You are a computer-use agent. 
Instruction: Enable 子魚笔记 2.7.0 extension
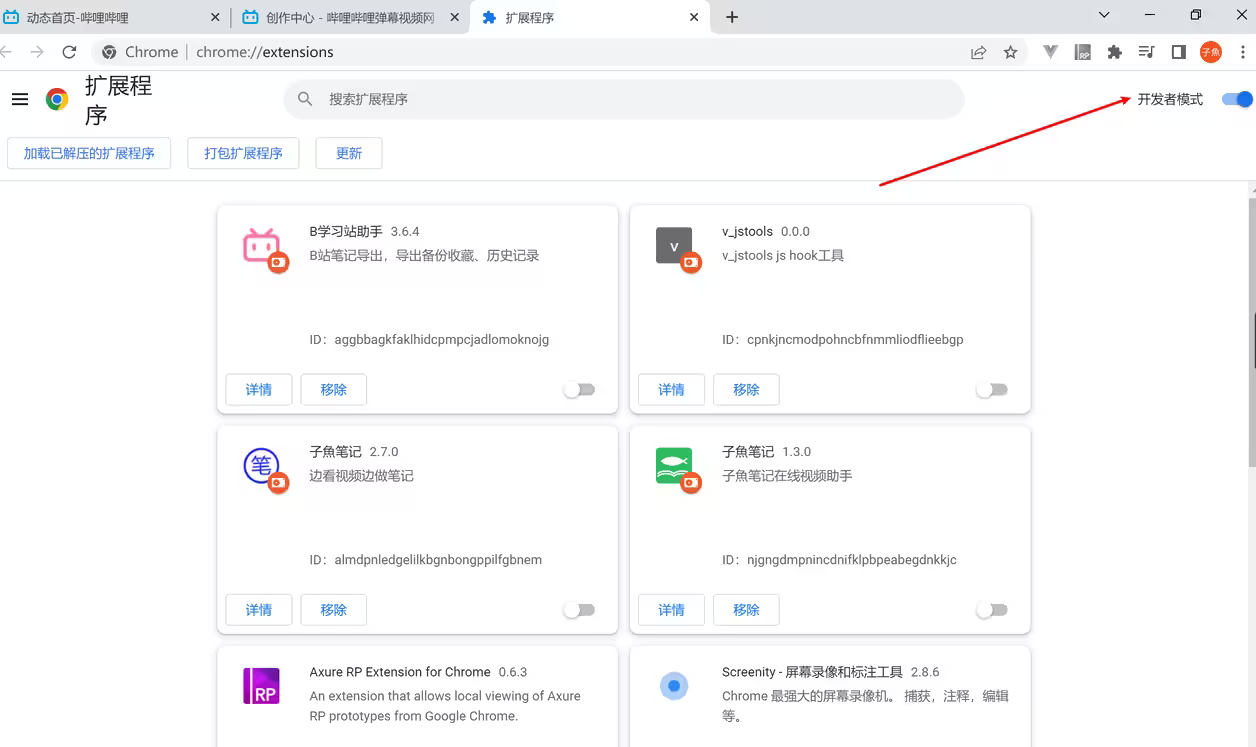click(579, 610)
